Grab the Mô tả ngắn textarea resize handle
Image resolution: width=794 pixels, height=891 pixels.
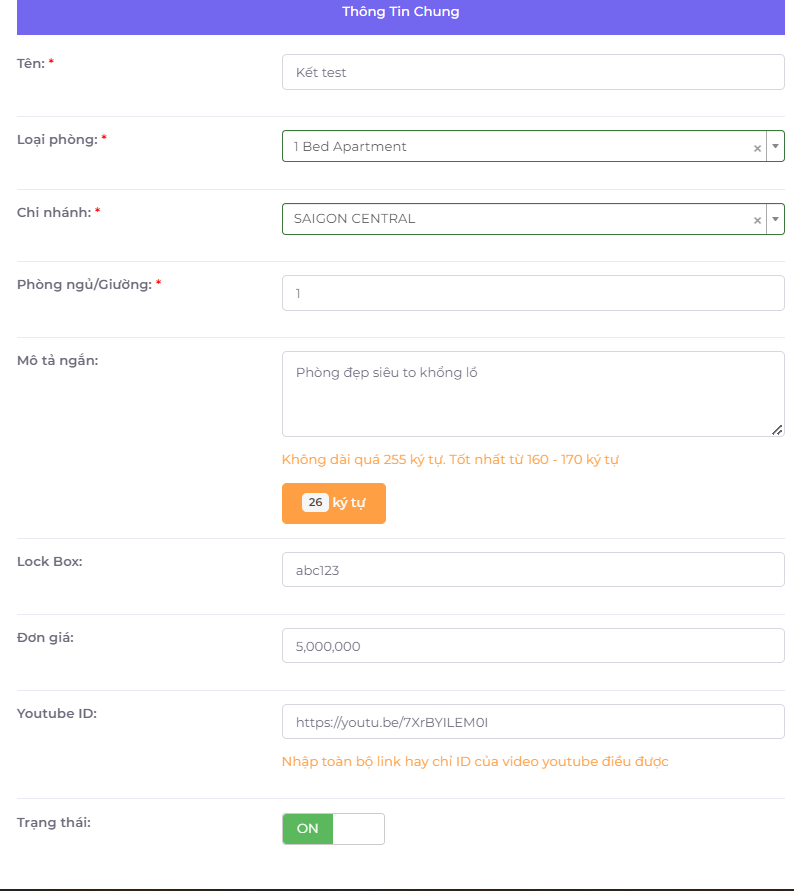pyautogui.click(x=777, y=430)
